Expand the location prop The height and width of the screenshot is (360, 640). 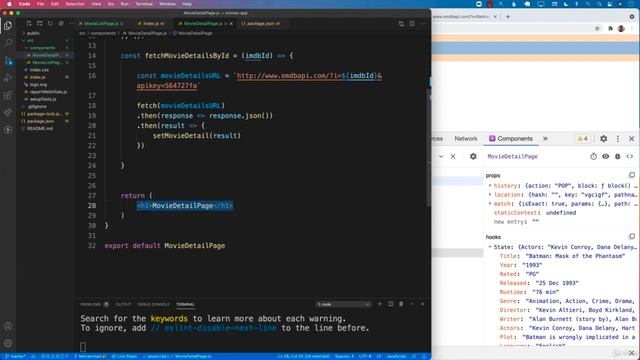pyautogui.click(x=490, y=195)
